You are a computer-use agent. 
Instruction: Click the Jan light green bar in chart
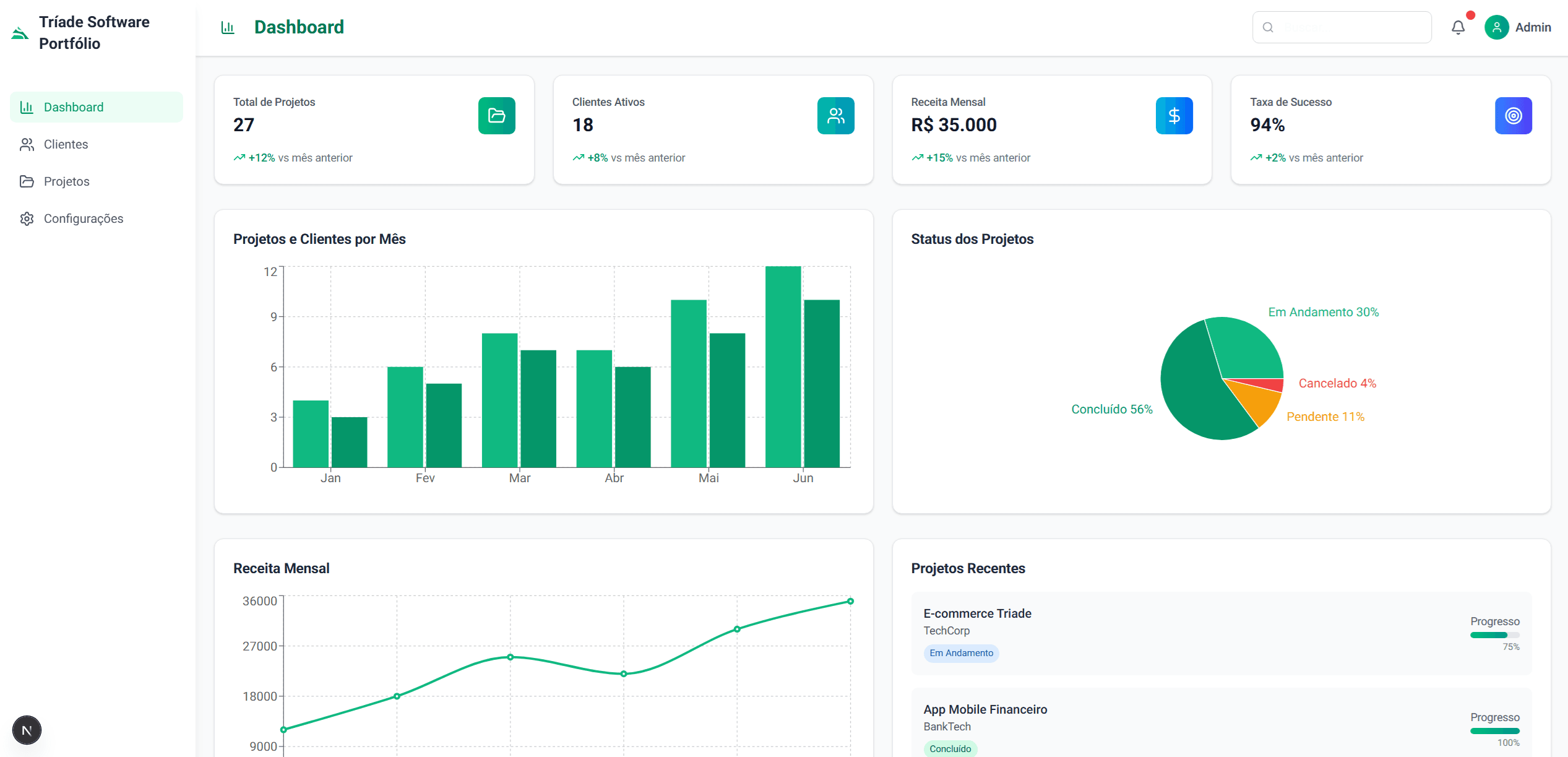point(311,434)
